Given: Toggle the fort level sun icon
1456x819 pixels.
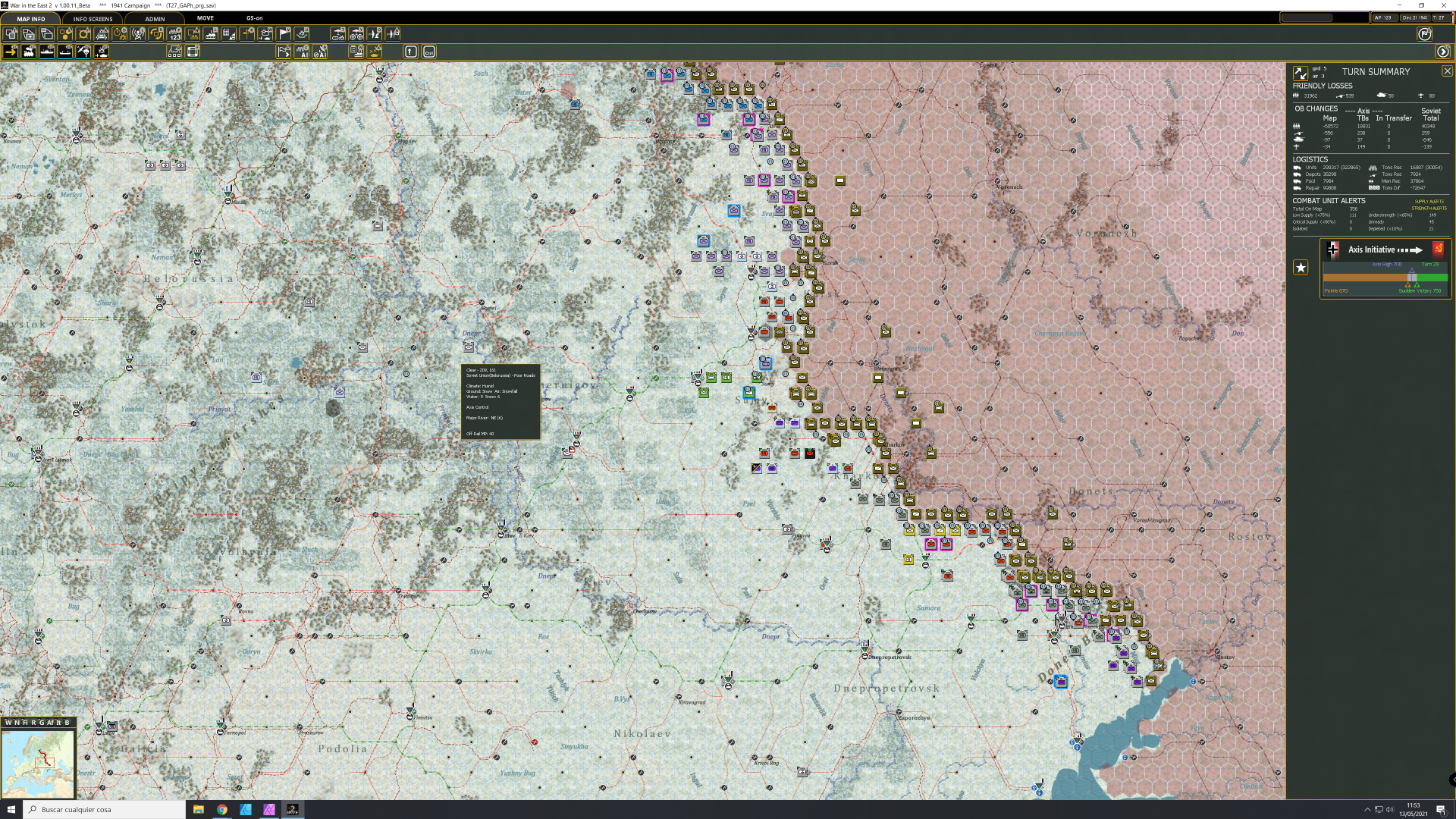Looking at the screenshot, I should click(x=83, y=33).
